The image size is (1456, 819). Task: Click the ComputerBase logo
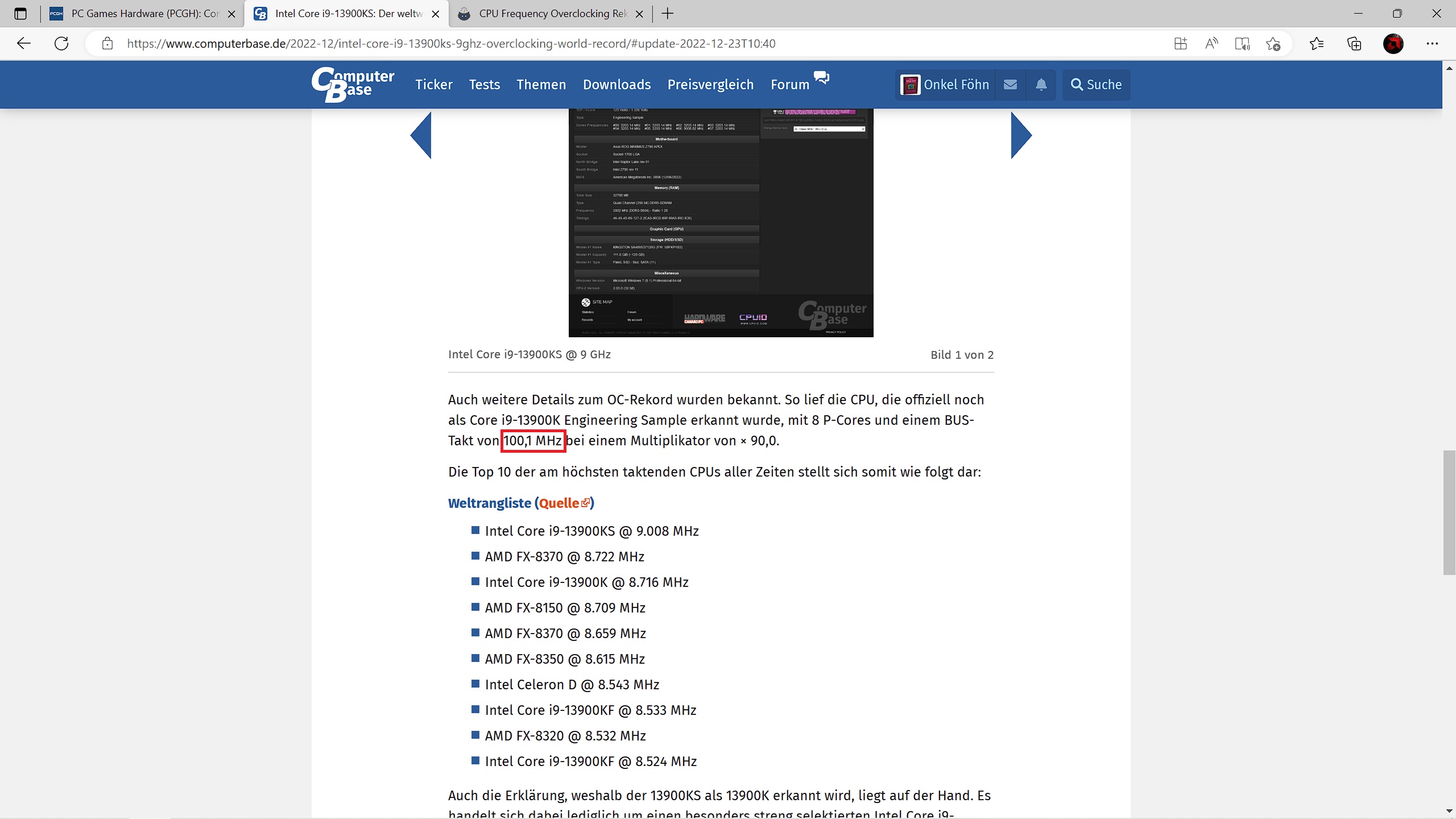coord(353,84)
